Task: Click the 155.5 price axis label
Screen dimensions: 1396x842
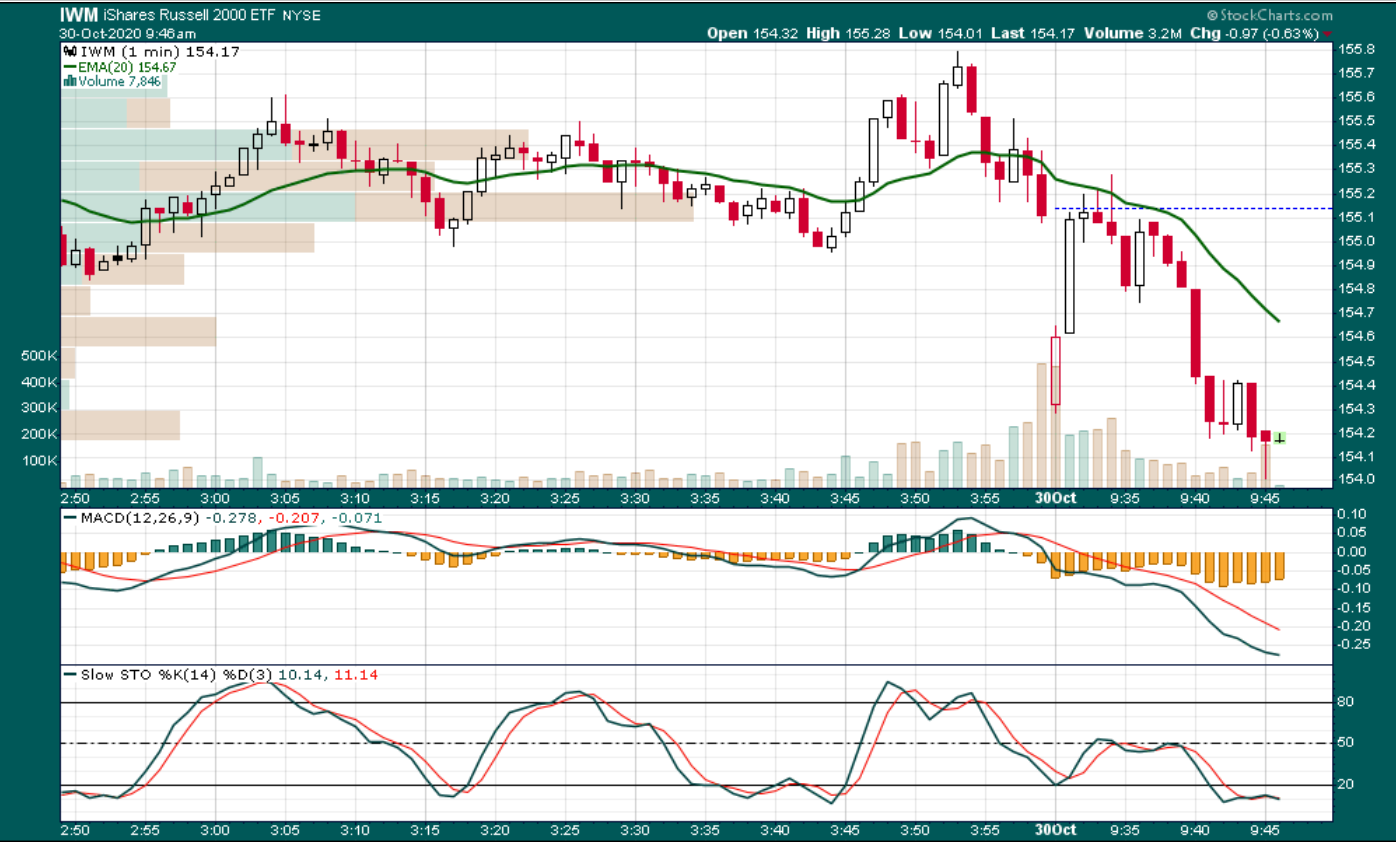Action: (1354, 121)
